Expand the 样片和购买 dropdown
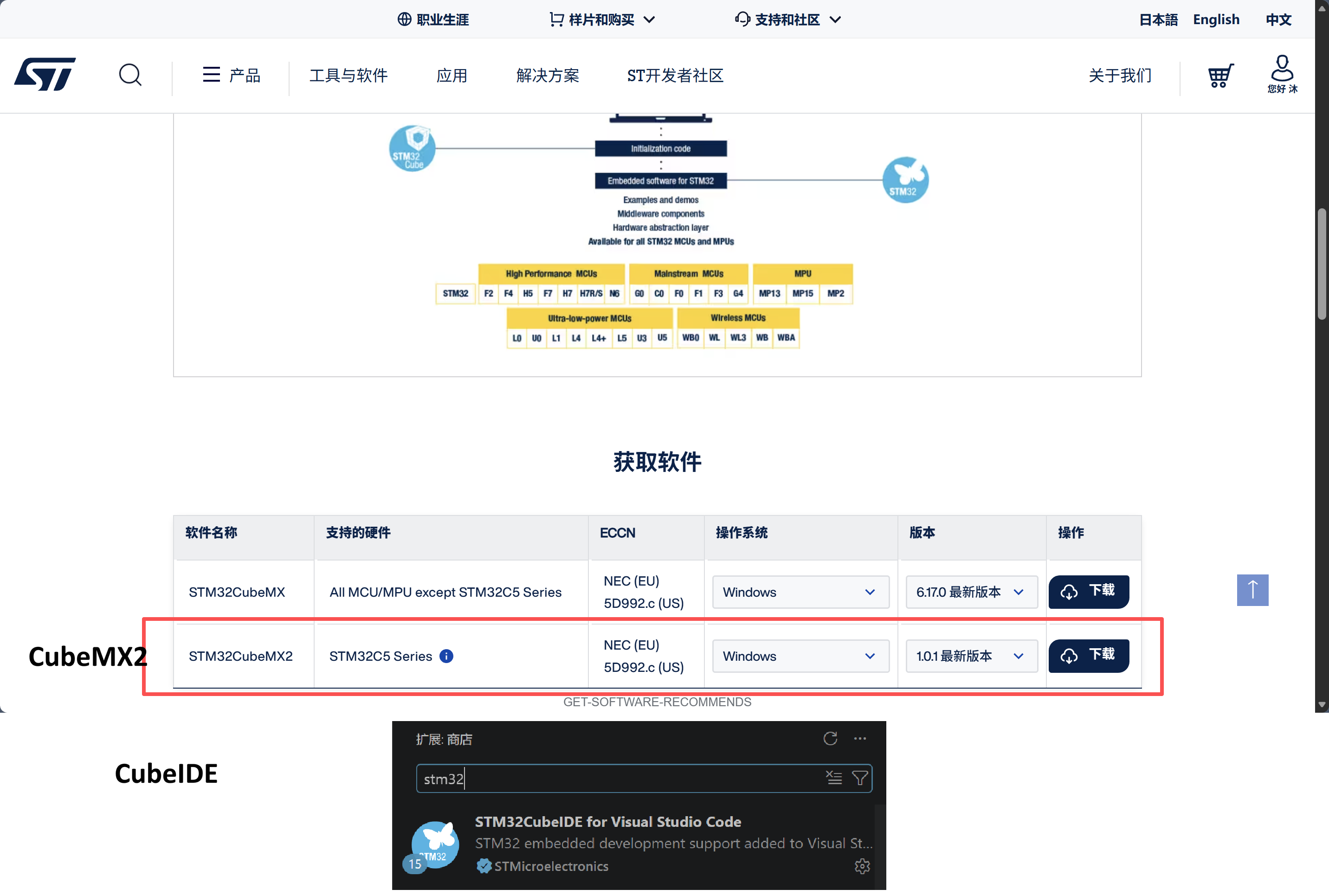1329x896 pixels. [602, 19]
